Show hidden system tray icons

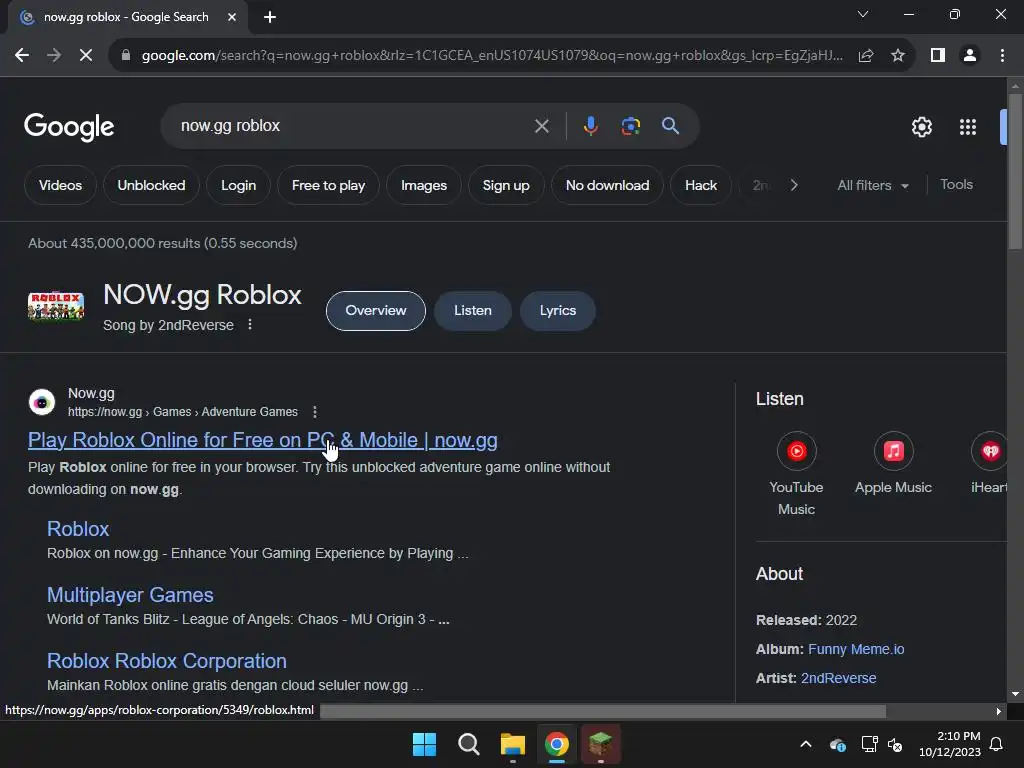(806, 744)
